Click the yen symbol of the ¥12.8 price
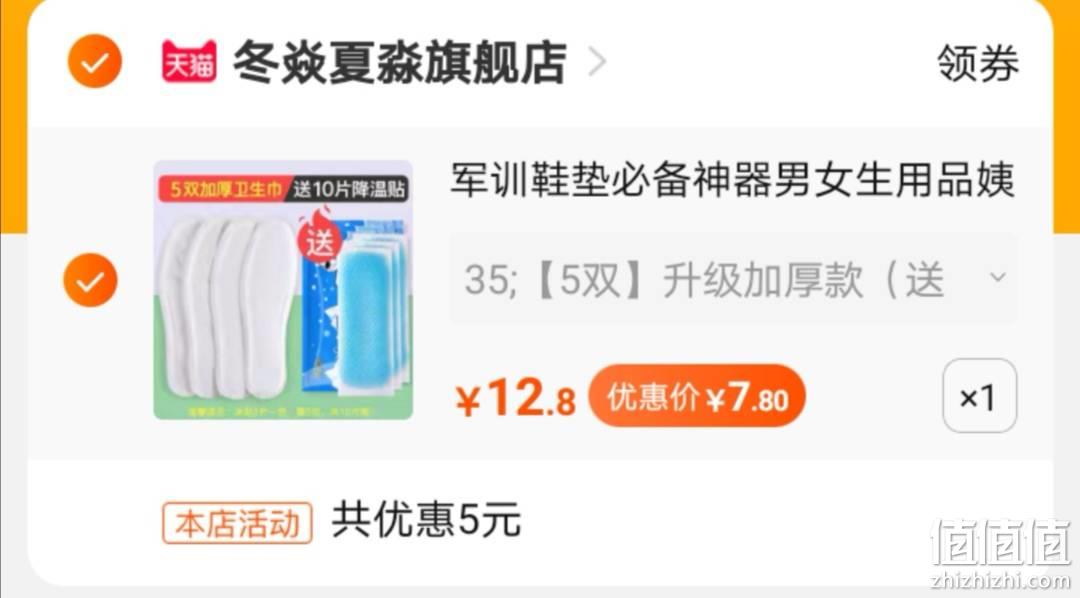This screenshot has height=598, width=1080. (468, 401)
